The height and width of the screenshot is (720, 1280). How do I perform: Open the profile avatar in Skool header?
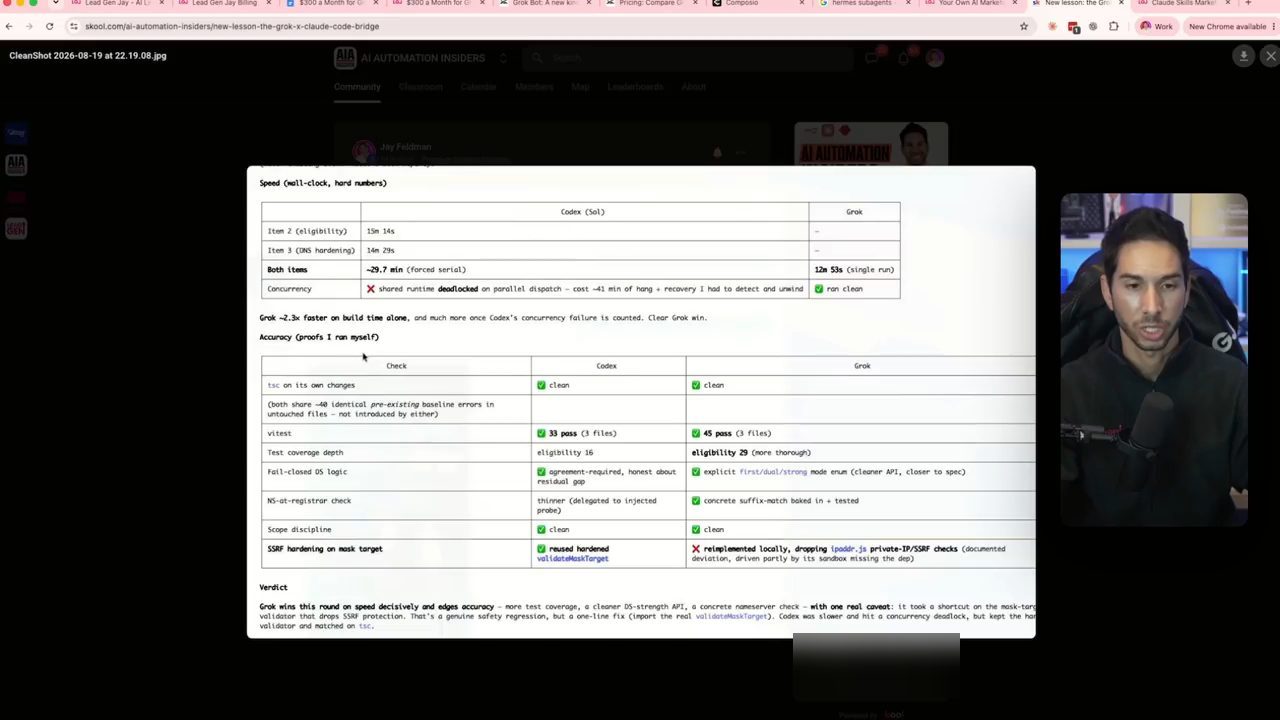[934, 58]
